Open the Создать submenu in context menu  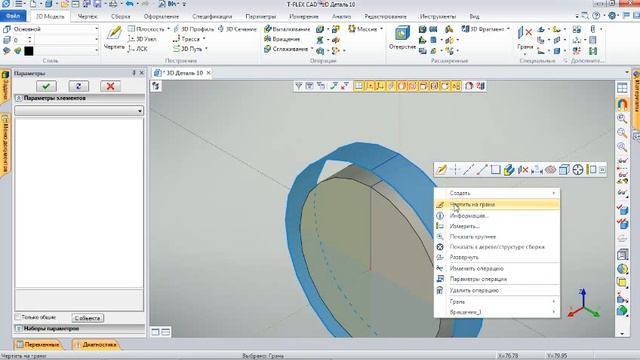[x=497, y=193]
